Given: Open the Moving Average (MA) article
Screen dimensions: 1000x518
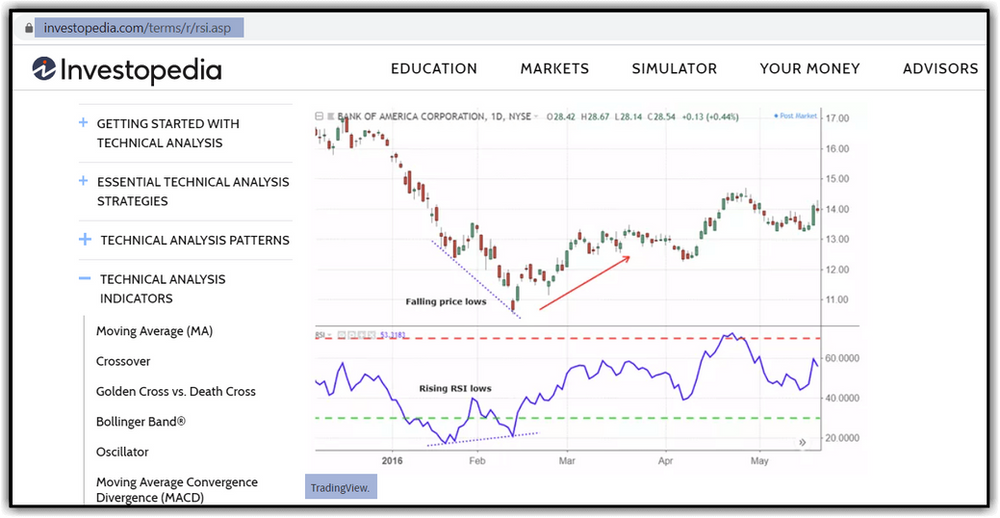Looking at the screenshot, I should click(154, 331).
